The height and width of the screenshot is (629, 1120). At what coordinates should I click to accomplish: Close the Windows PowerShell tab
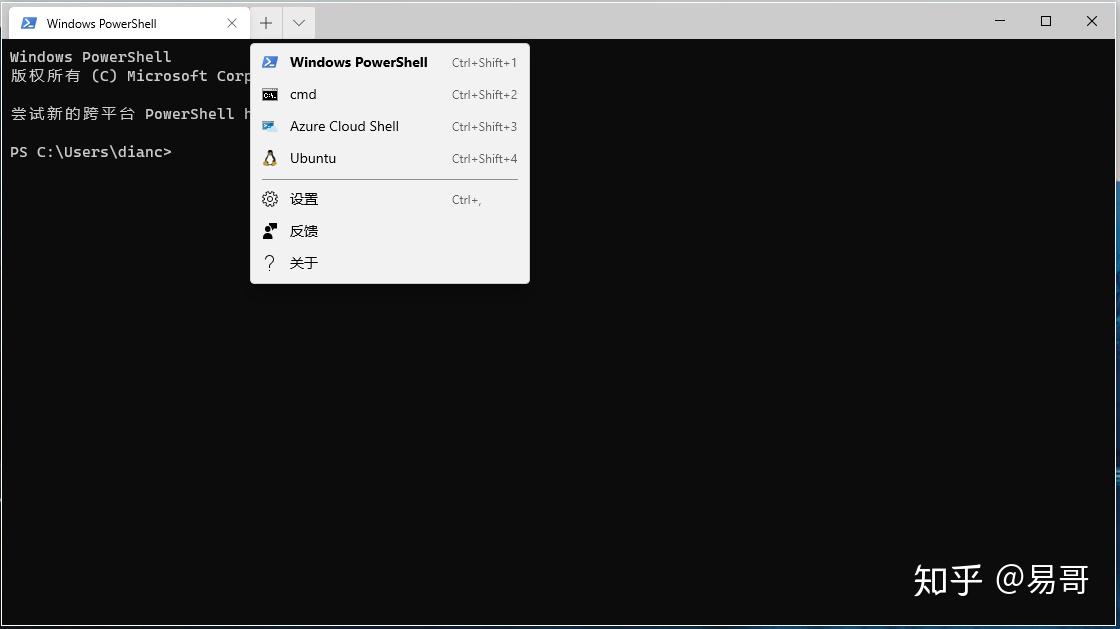pyautogui.click(x=233, y=22)
